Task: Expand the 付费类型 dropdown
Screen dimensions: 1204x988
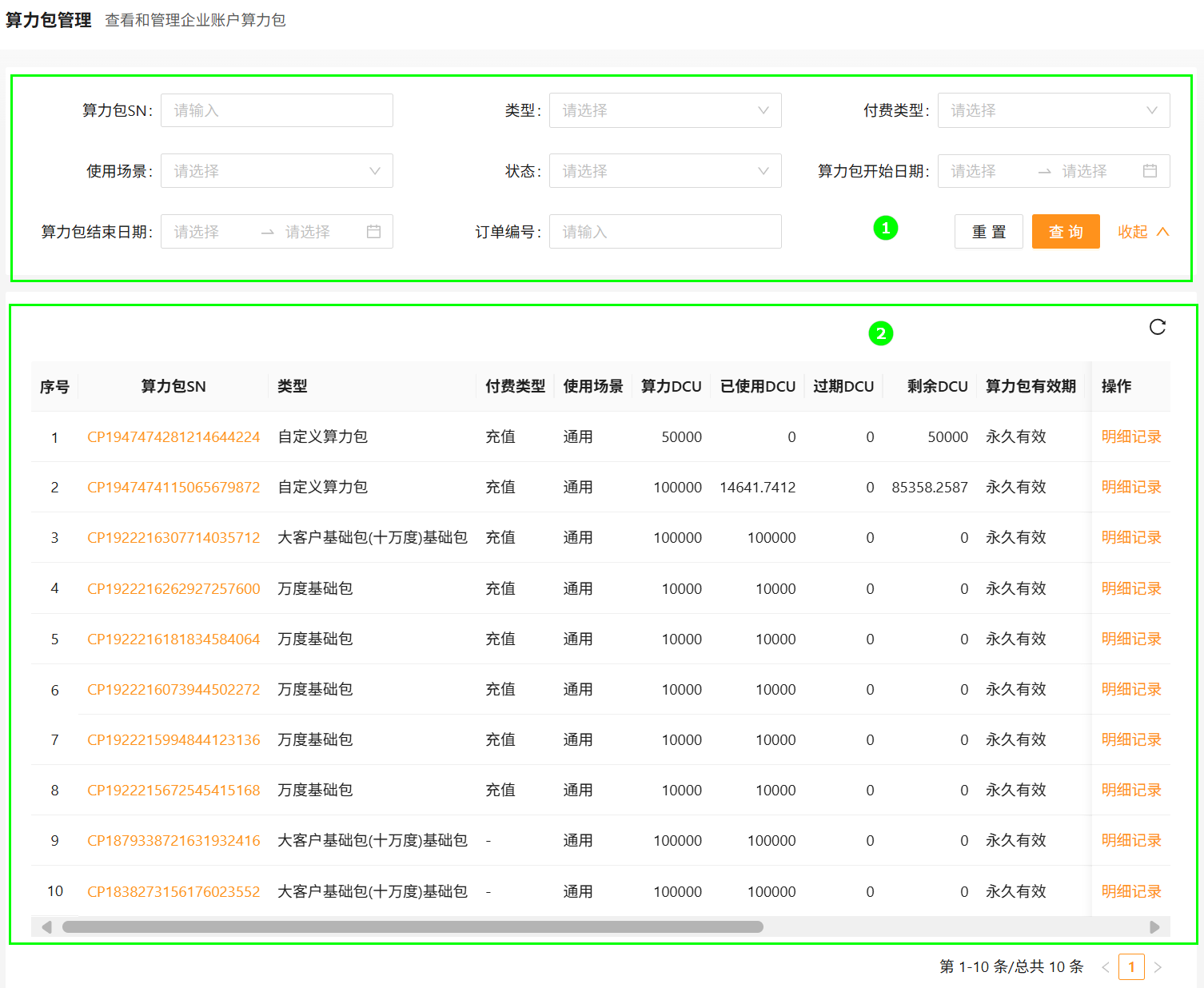Action: coord(1053,110)
